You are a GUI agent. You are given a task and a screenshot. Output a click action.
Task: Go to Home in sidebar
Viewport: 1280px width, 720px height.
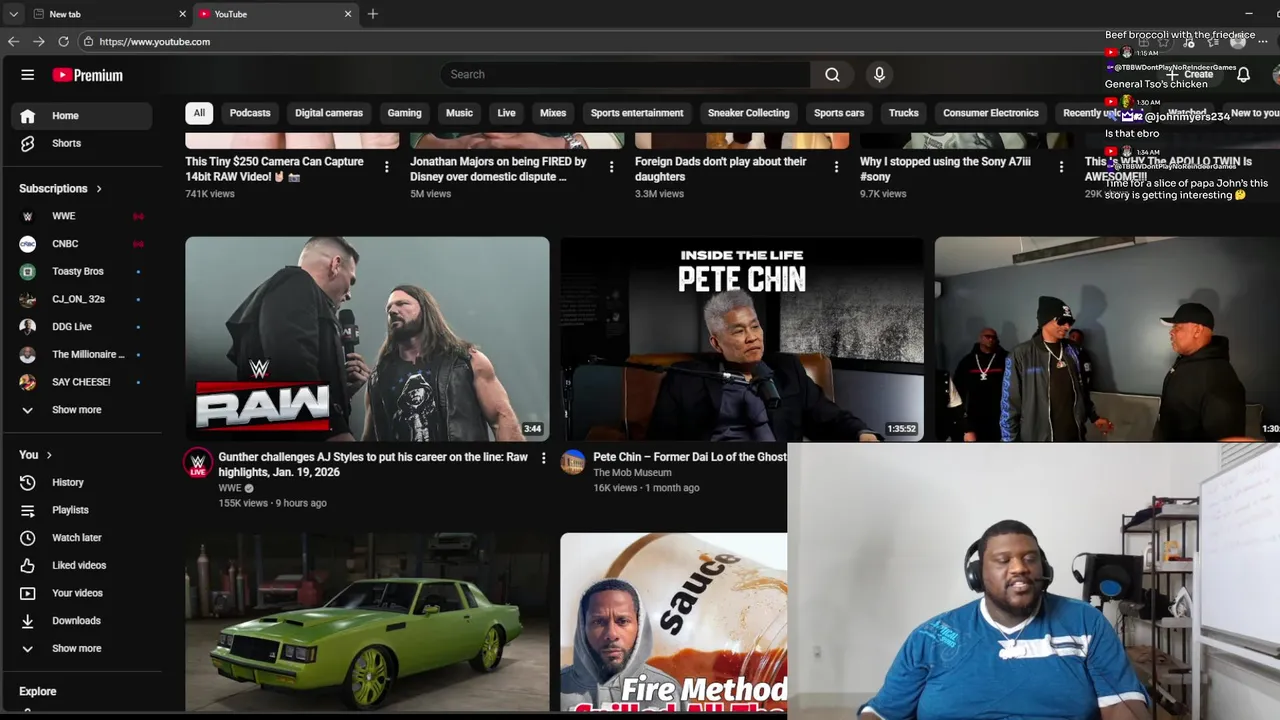point(82,116)
